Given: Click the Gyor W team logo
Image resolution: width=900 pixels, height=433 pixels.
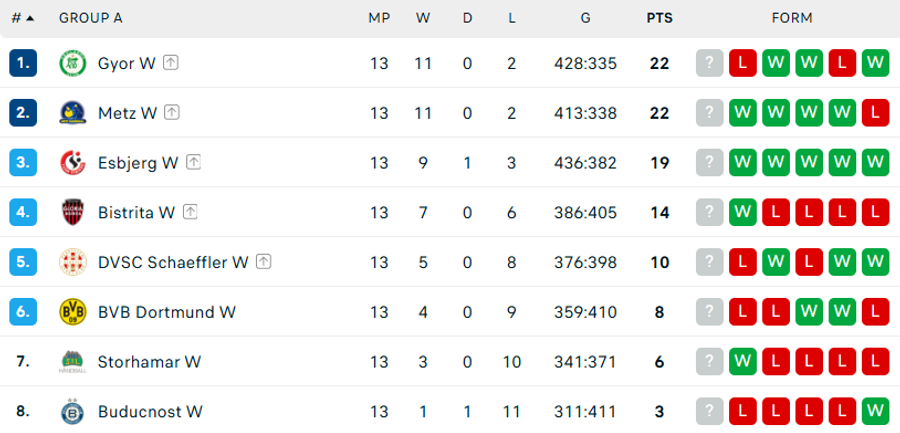Looking at the screenshot, I should [73, 63].
